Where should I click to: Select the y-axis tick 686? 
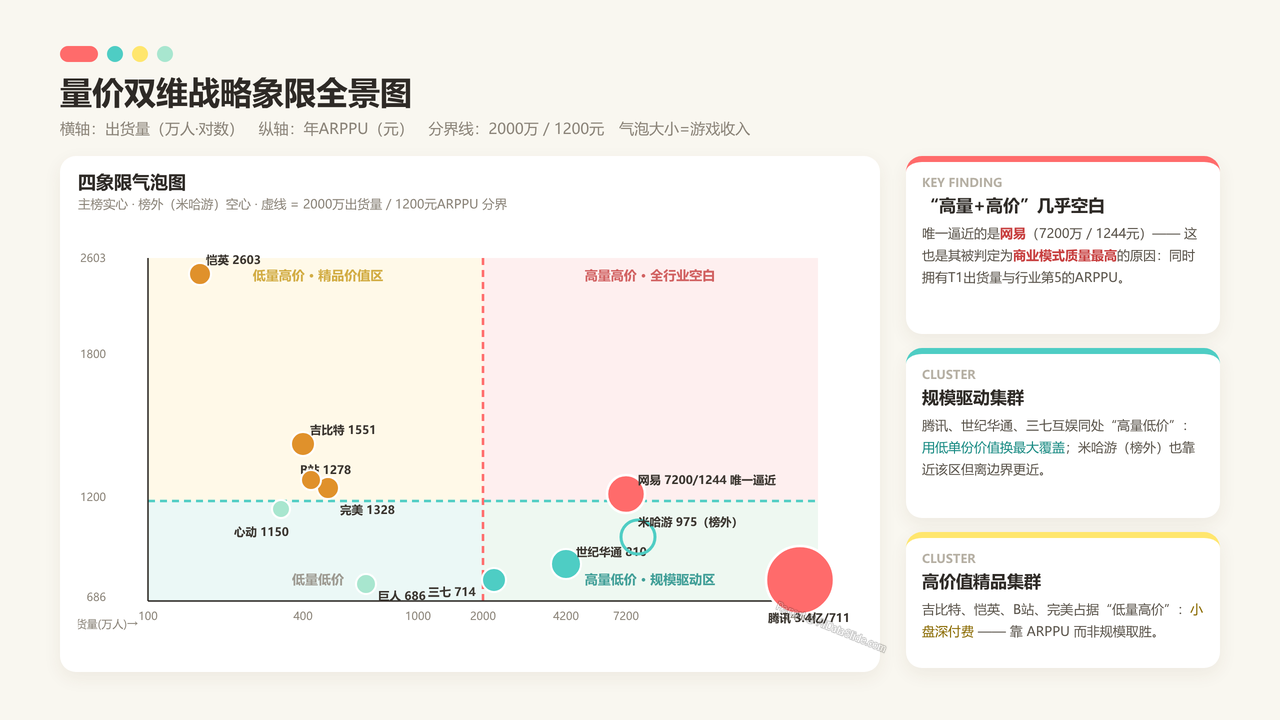(x=96, y=597)
